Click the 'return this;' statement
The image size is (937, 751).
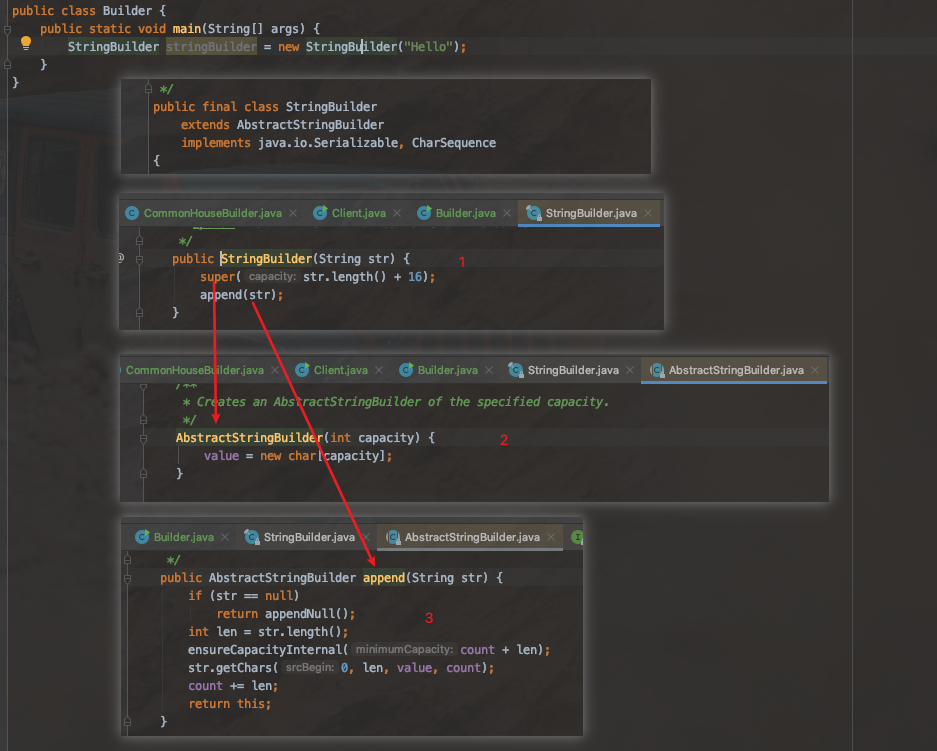point(229,704)
